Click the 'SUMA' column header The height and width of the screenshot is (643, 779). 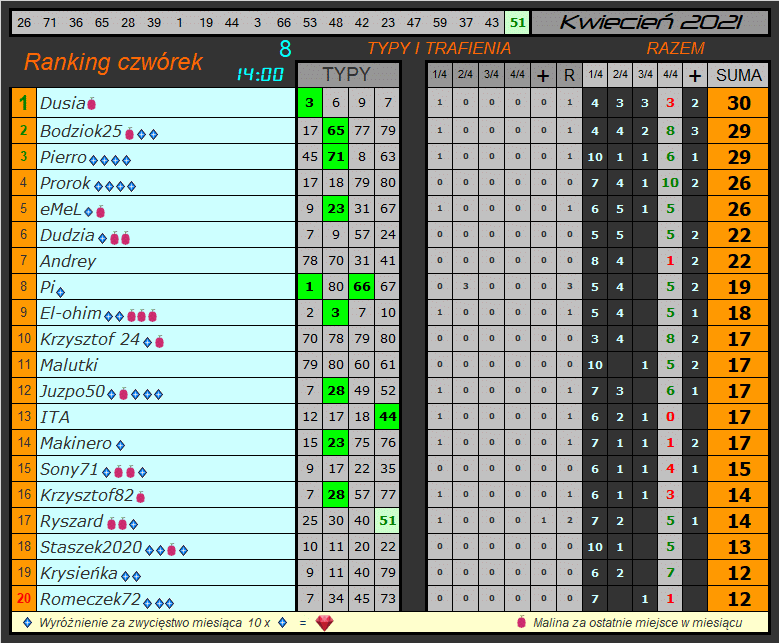(x=738, y=76)
